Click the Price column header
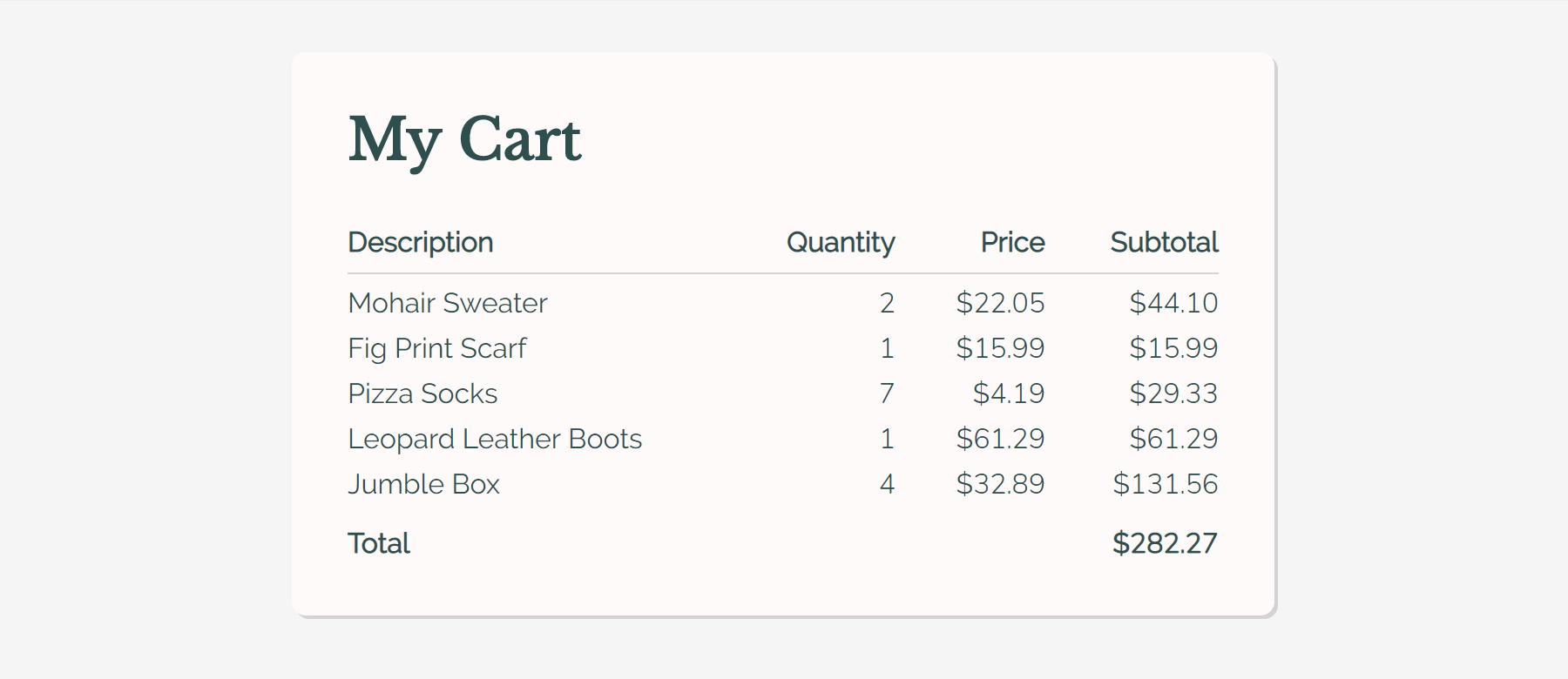 [1012, 242]
